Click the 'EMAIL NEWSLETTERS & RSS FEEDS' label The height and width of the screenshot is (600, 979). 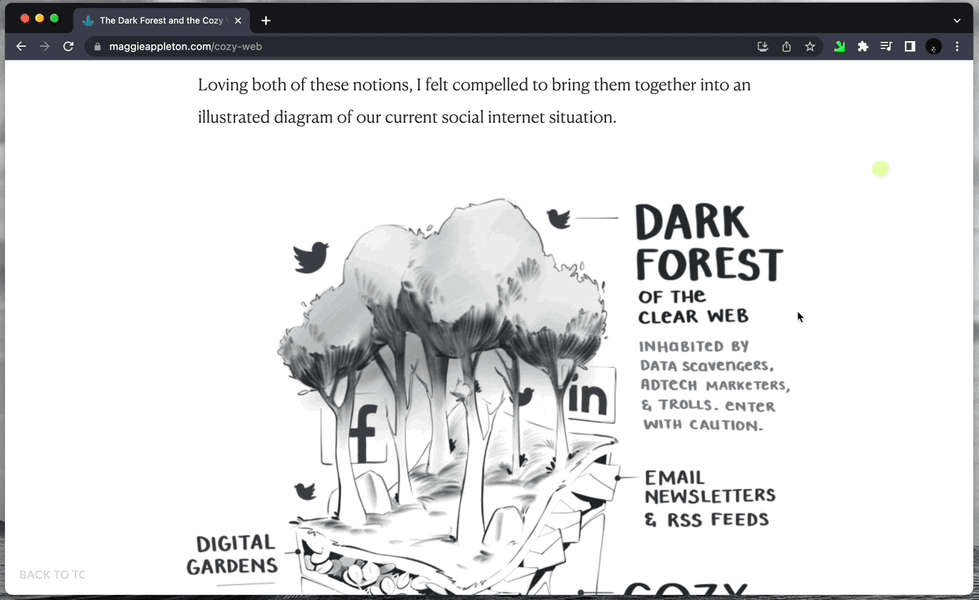710,499
